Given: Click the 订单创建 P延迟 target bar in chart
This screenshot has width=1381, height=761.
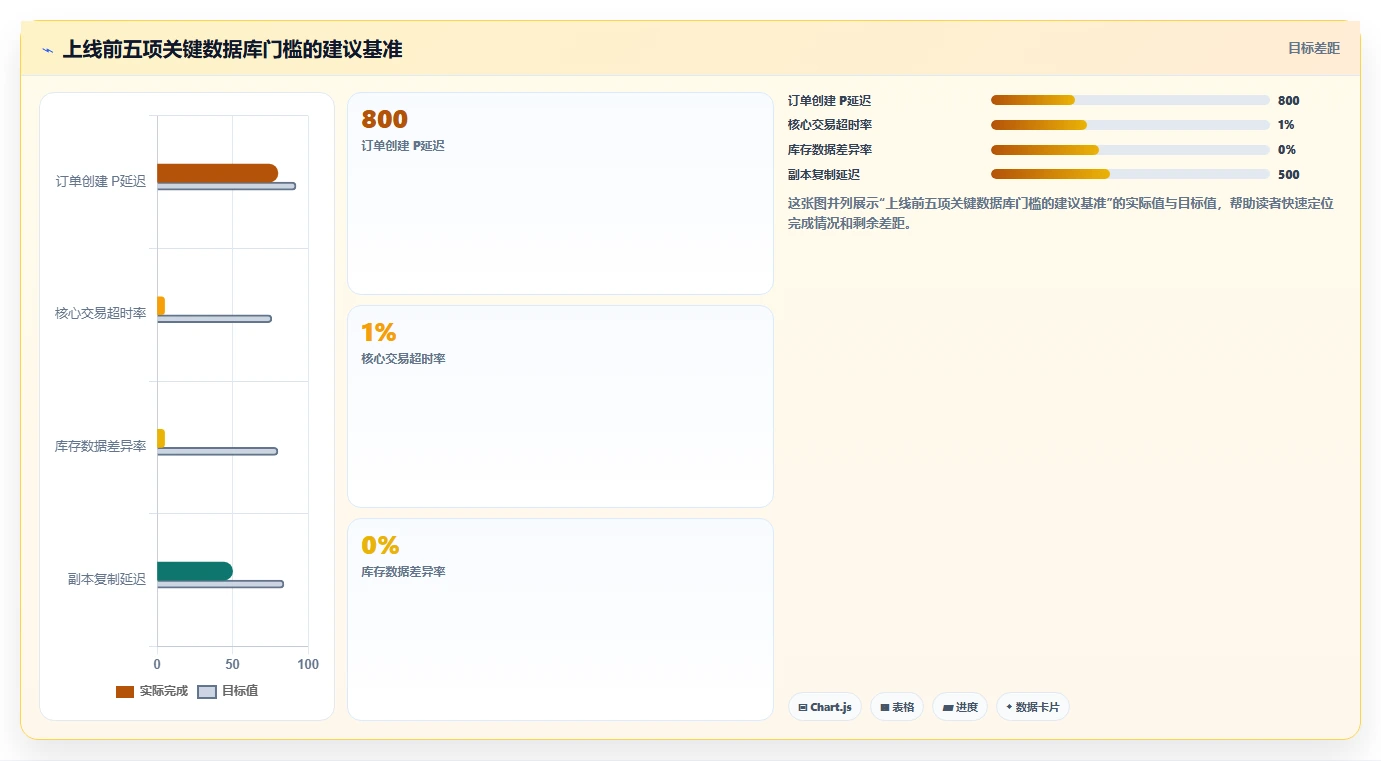Looking at the screenshot, I should point(226,186).
